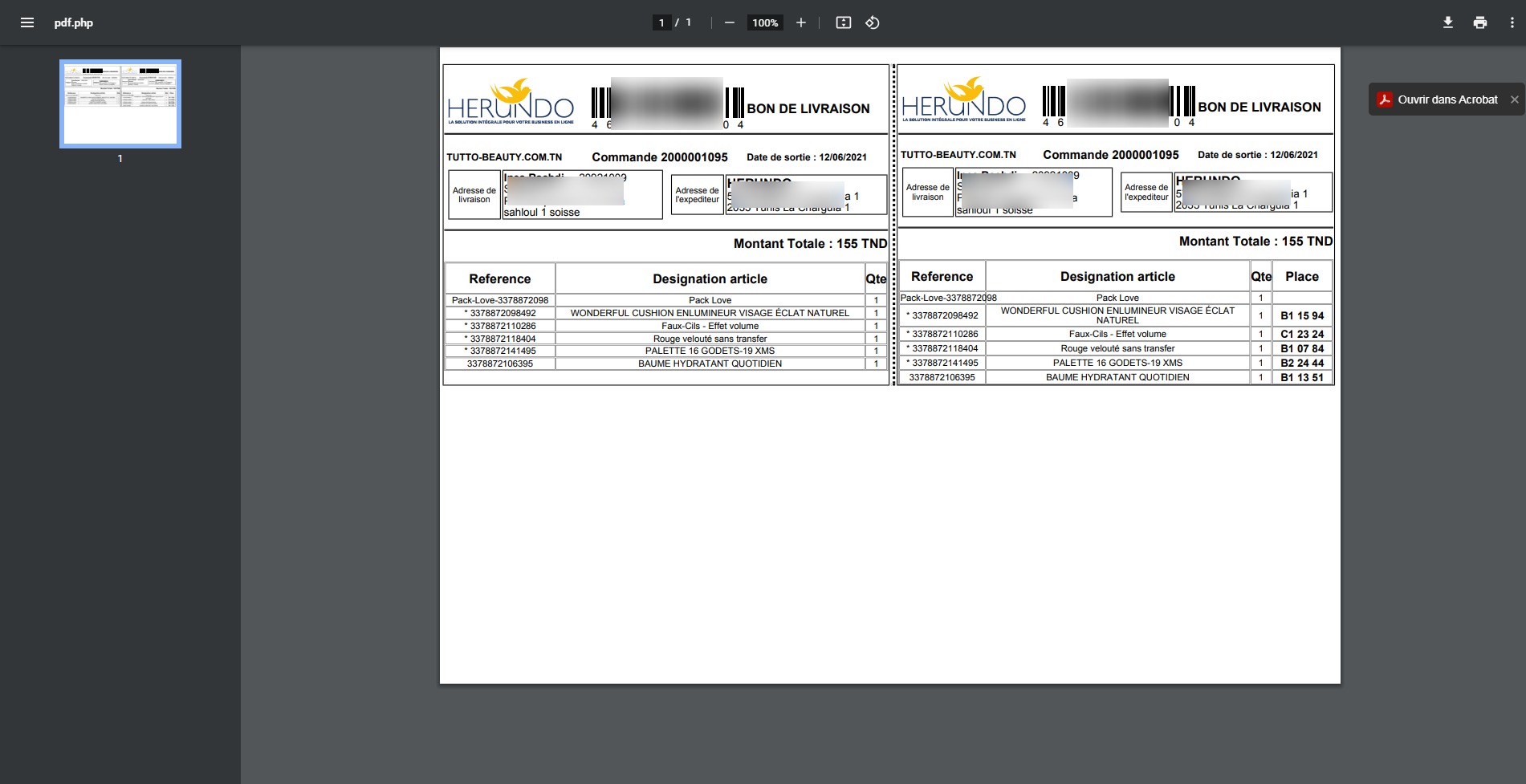This screenshot has height=784, width=1526.
Task: Click right table Rouge velouté sans transfer
Action: [1117, 348]
